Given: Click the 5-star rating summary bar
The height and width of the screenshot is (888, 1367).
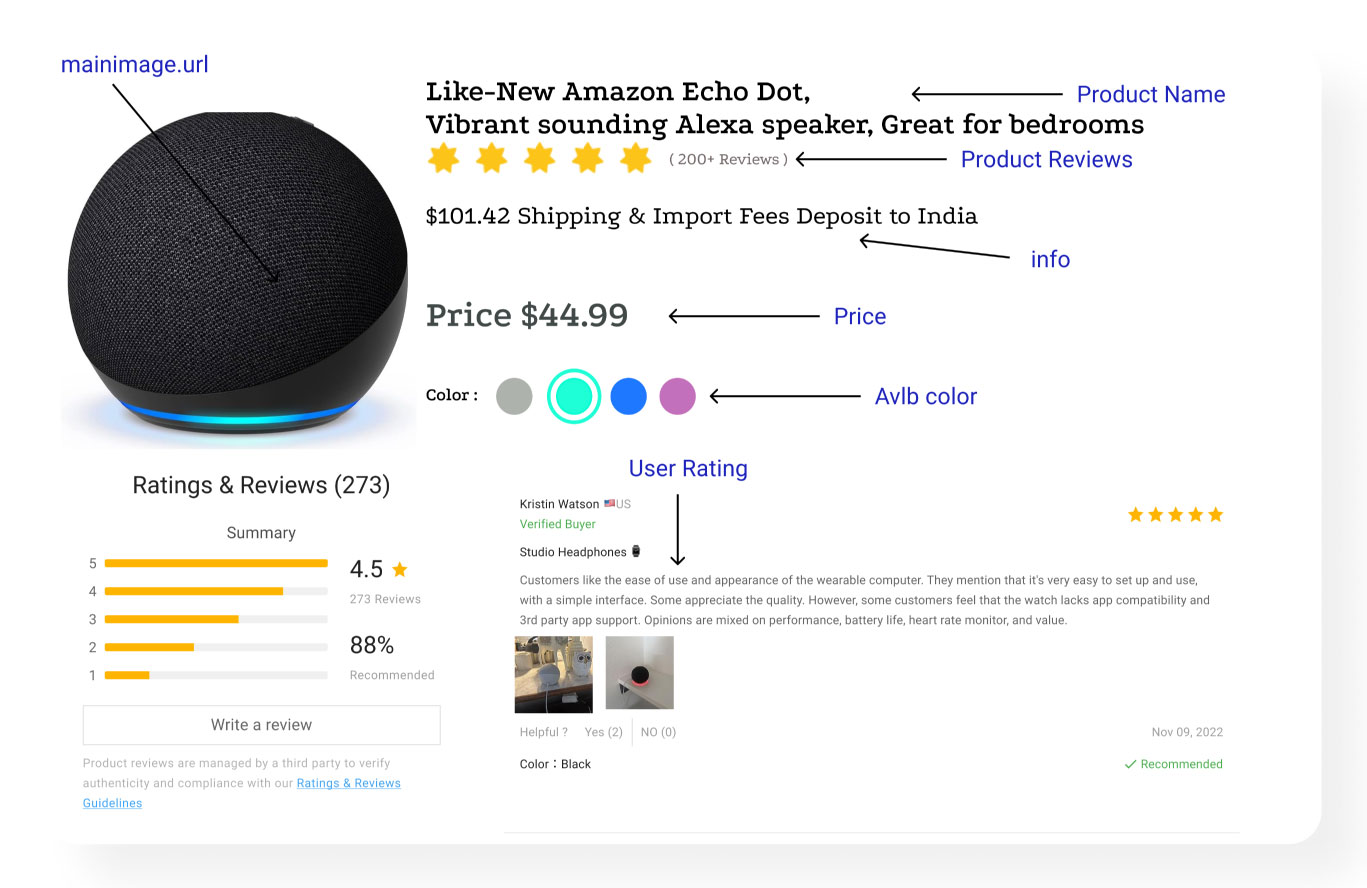Looking at the screenshot, I should click(216, 563).
